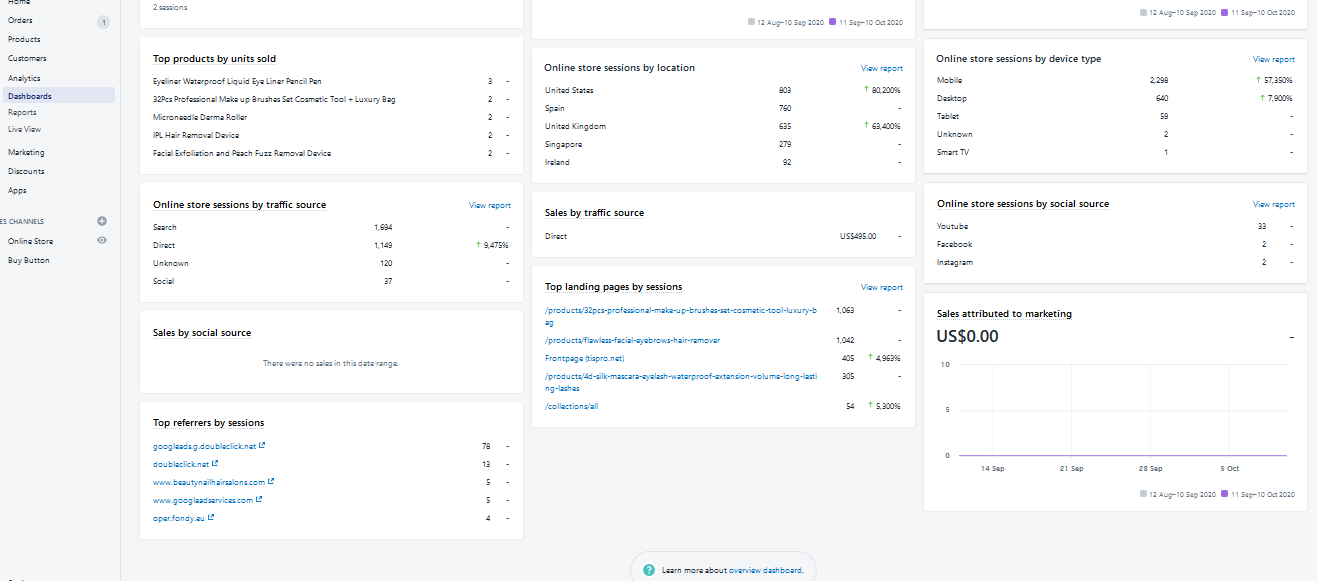
Task: Click the eye icon next to Online Store
Action: coord(102,241)
